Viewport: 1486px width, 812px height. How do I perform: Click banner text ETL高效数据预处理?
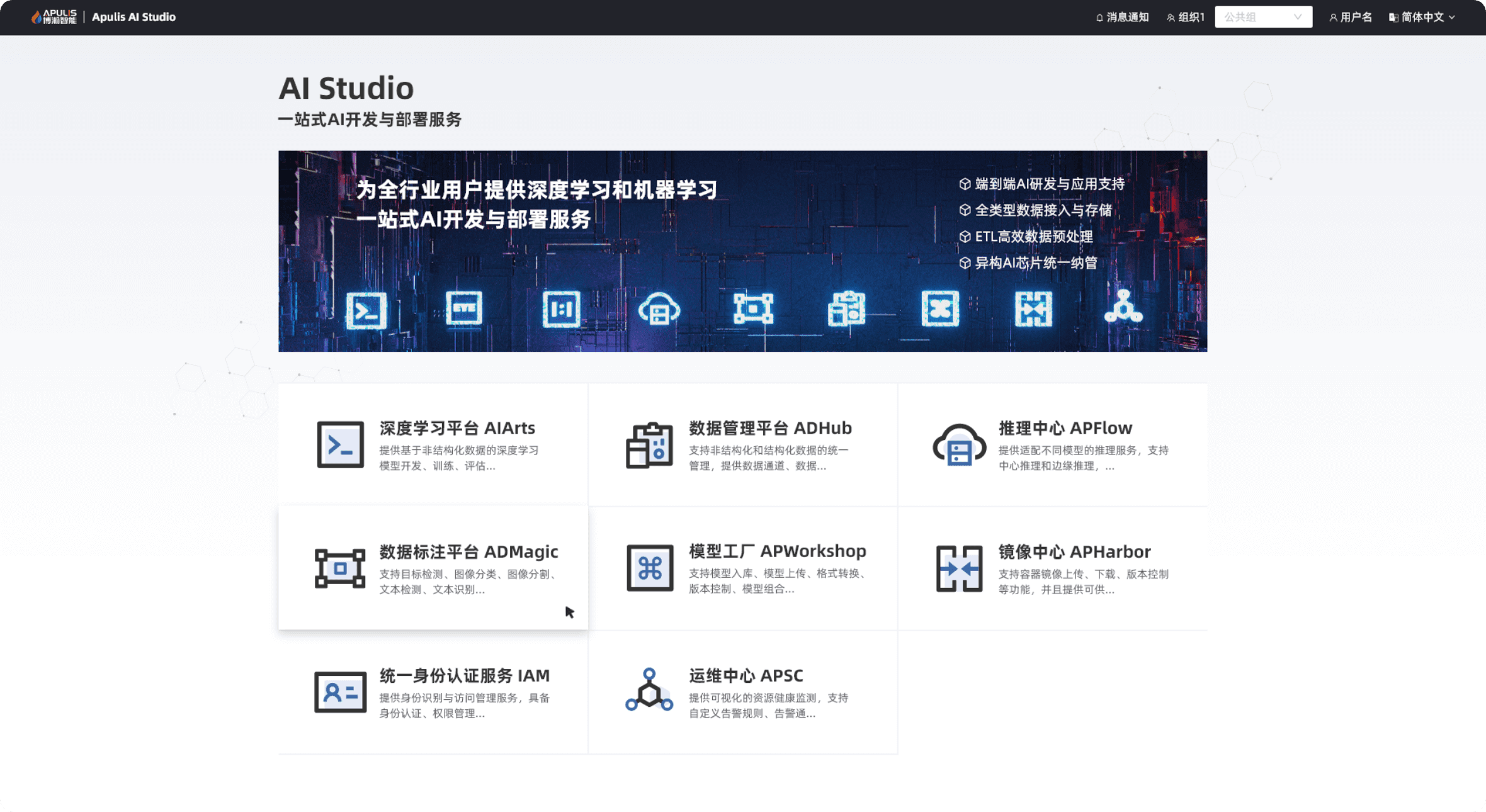1033,237
